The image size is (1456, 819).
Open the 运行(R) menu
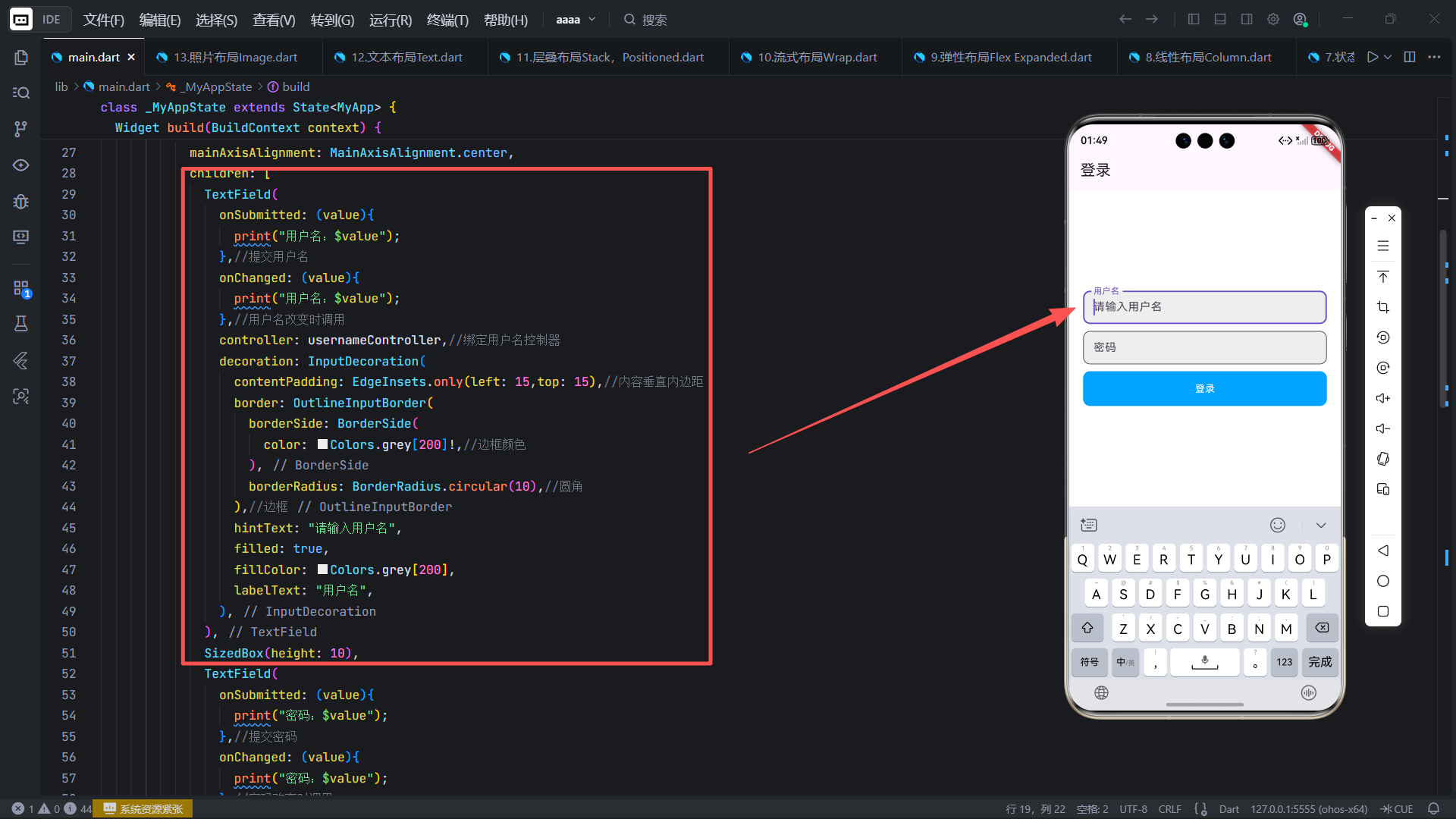tap(390, 20)
